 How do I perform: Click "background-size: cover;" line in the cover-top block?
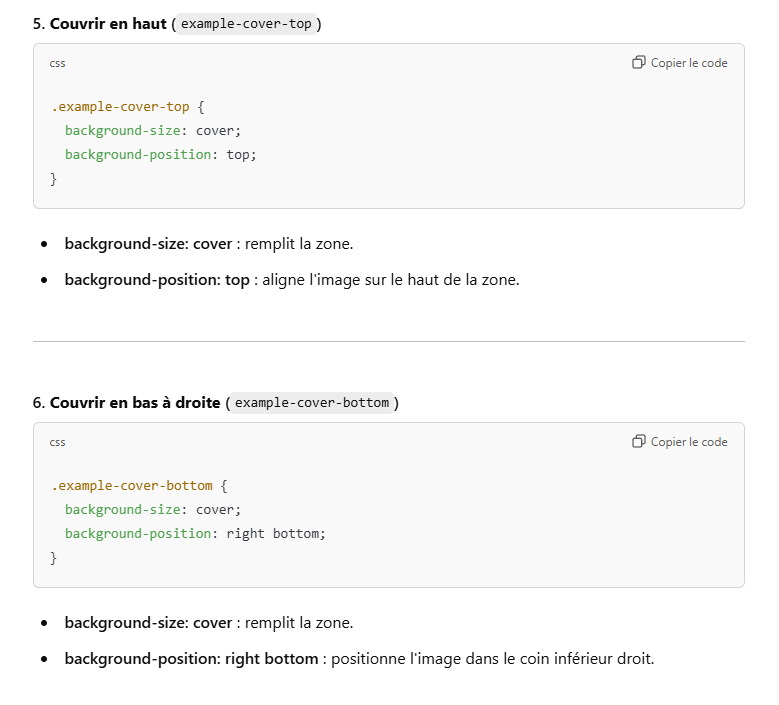153,131
